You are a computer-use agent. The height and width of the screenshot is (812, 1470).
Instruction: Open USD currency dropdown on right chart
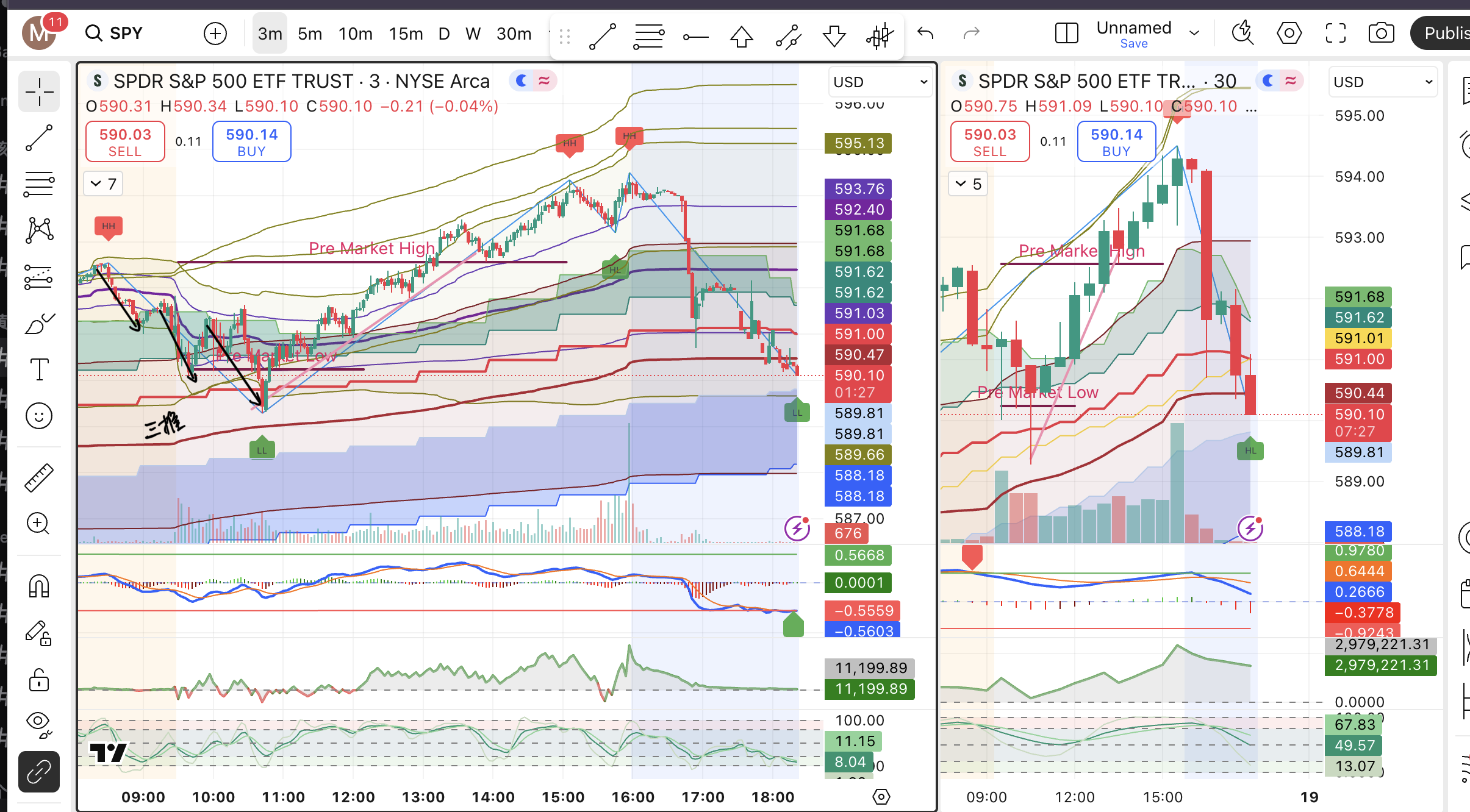tap(1382, 82)
